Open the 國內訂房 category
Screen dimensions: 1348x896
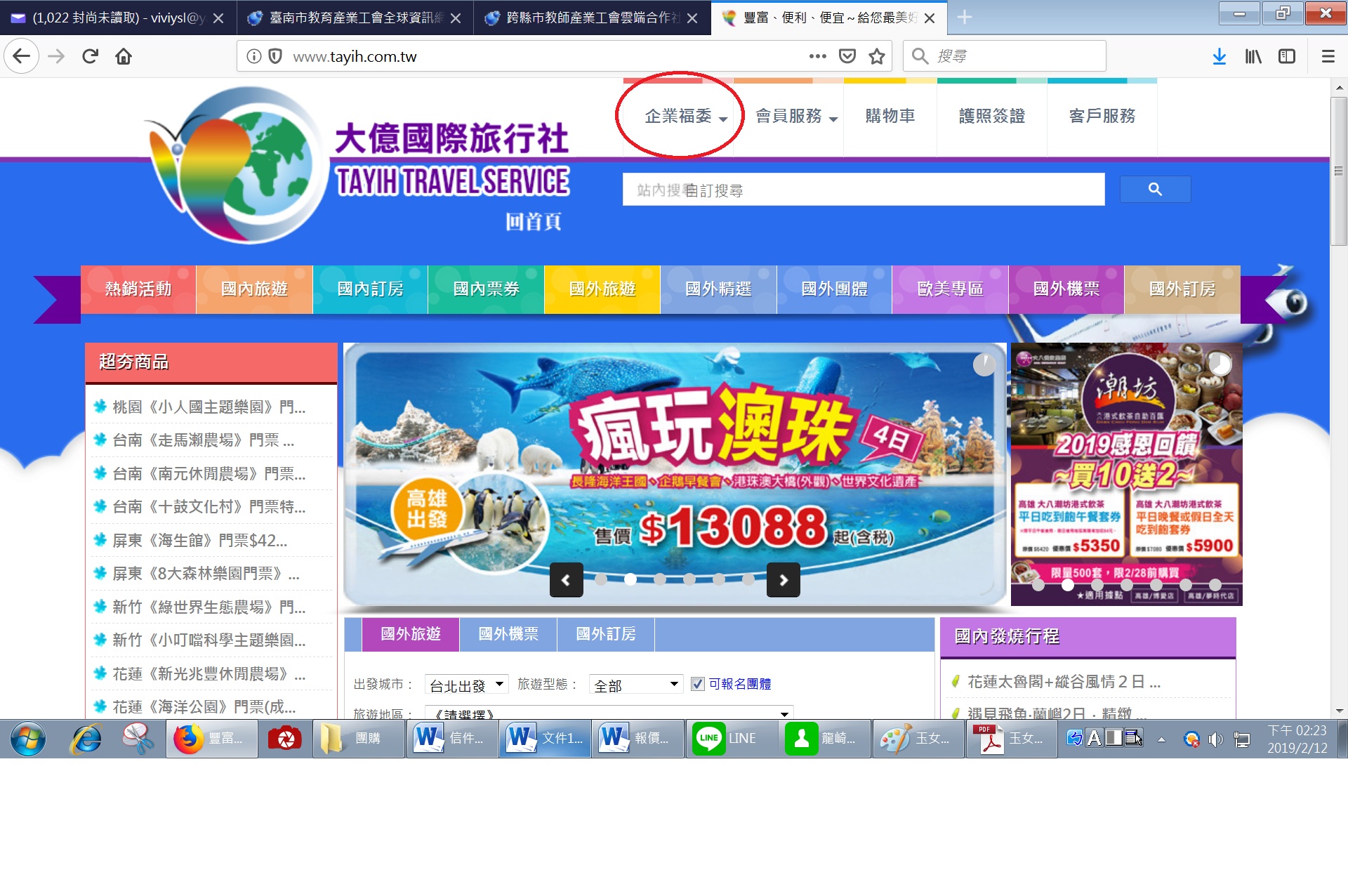coord(370,289)
